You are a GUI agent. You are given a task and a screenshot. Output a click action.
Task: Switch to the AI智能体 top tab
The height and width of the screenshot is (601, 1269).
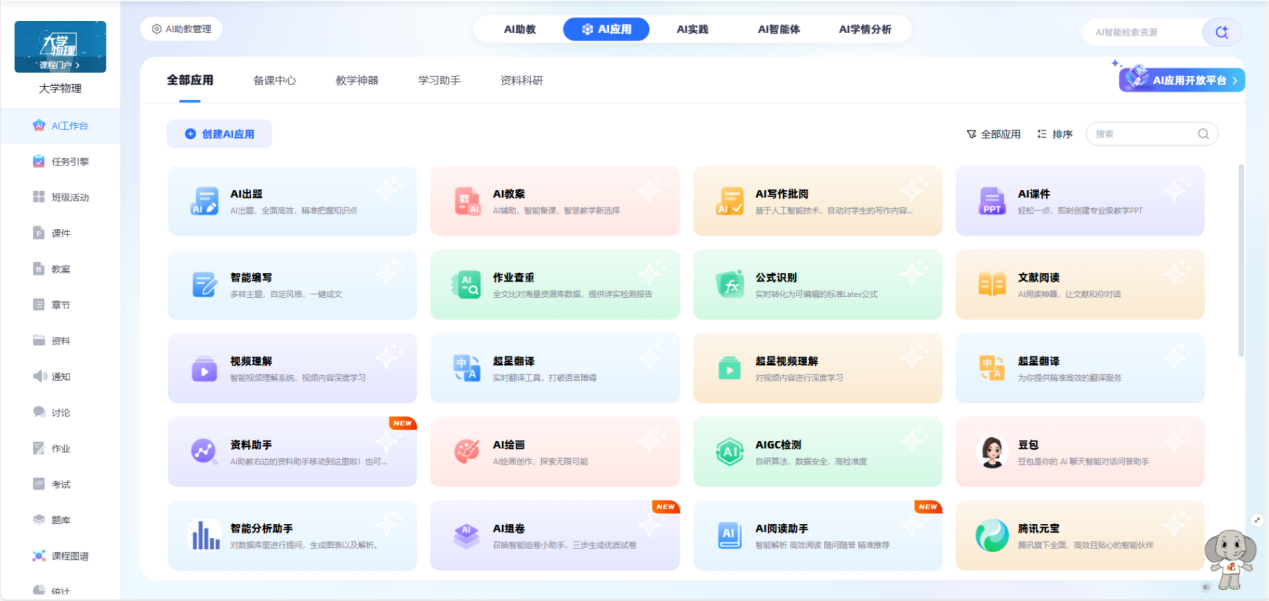[778, 30]
